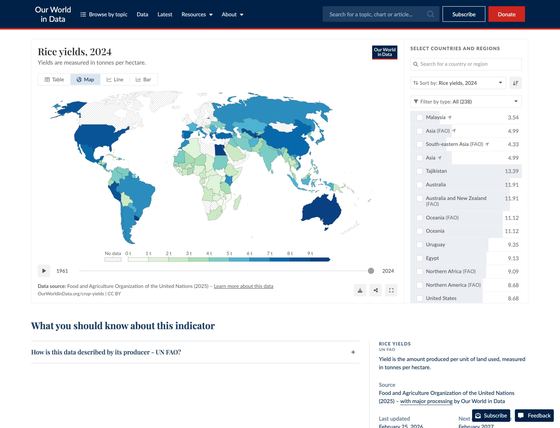
Task: Select the Oceania (FAO) checkbox
Action: click(x=420, y=218)
